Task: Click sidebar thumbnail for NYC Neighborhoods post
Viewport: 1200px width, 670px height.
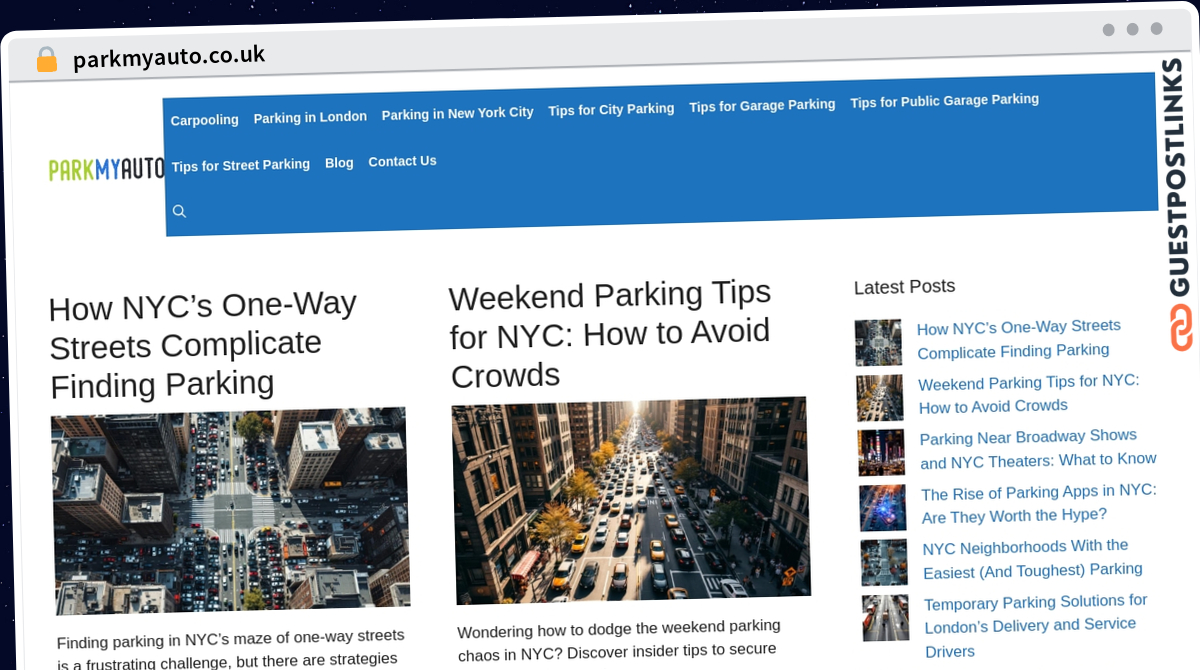Action: click(885, 562)
